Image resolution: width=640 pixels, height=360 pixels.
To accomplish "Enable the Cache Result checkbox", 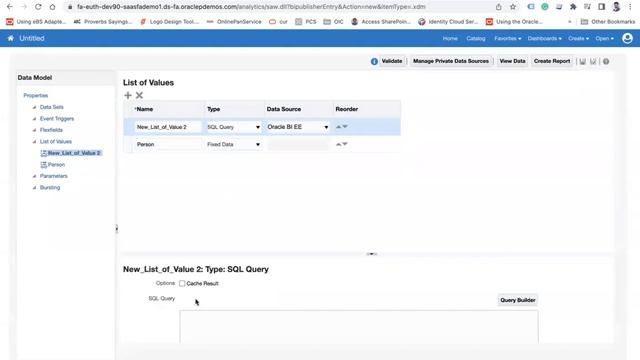I will [x=182, y=283].
